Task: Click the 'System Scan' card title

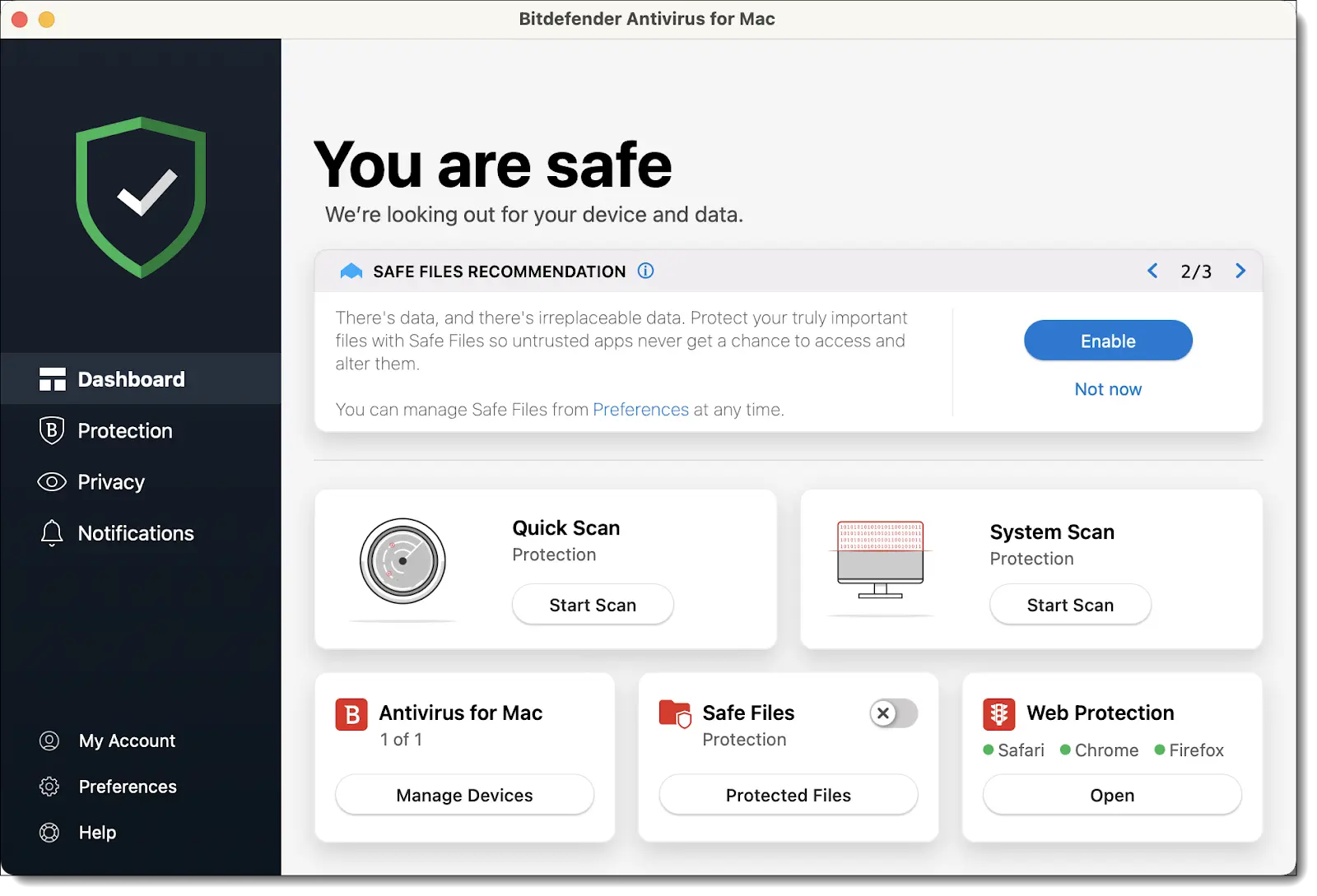Action: (1052, 532)
